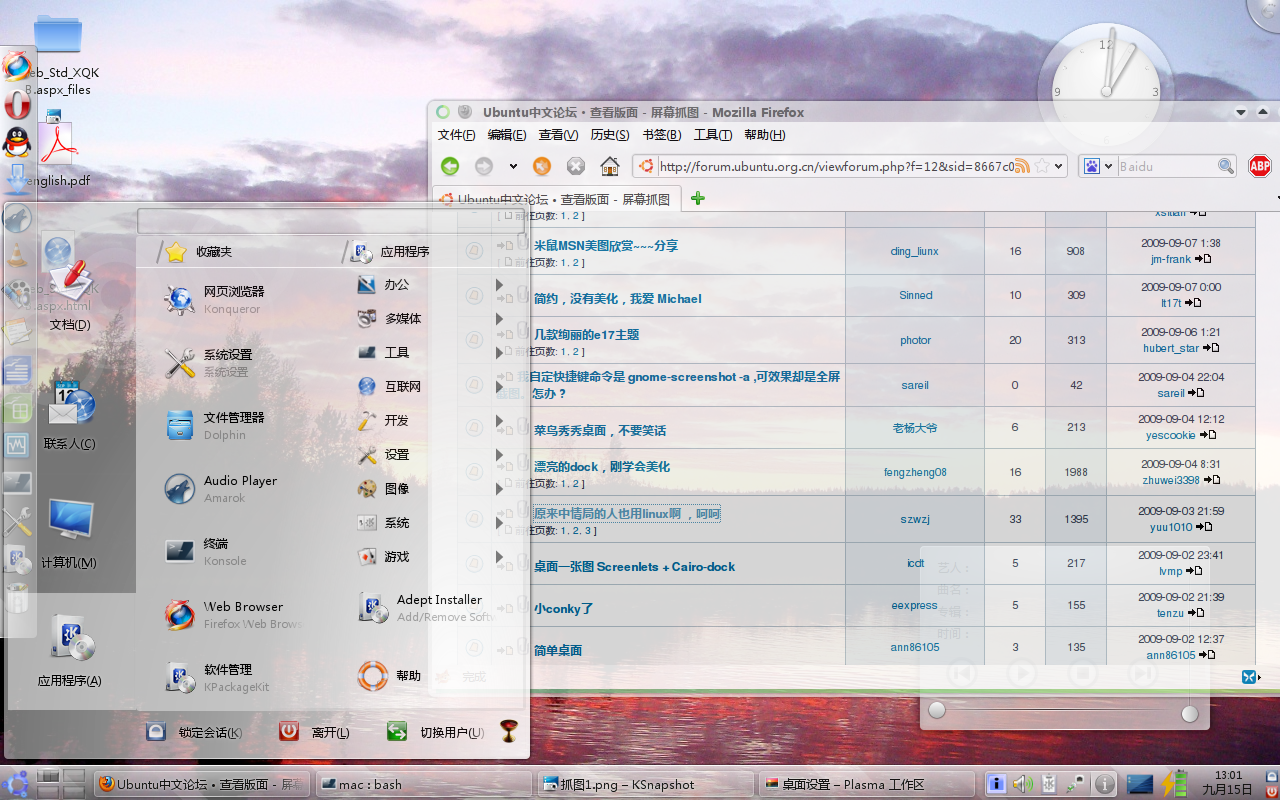This screenshot has height=800, width=1280.
Task: Open thread 简约，没有美化，我爱 Michael
Action: (618, 298)
